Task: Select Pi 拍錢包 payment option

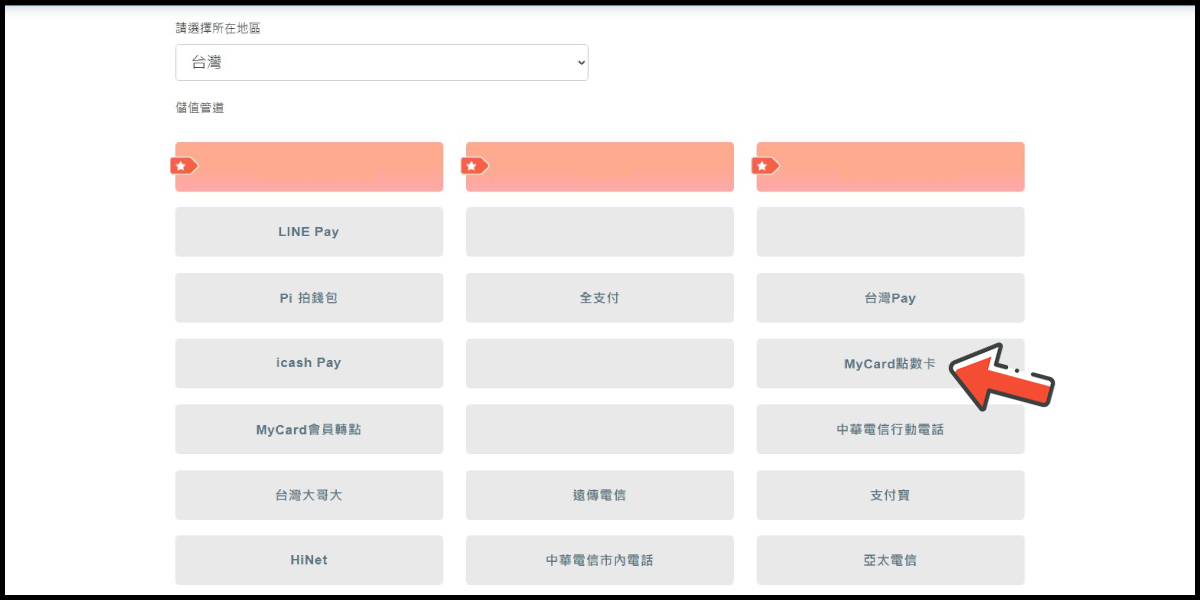Action: click(309, 298)
